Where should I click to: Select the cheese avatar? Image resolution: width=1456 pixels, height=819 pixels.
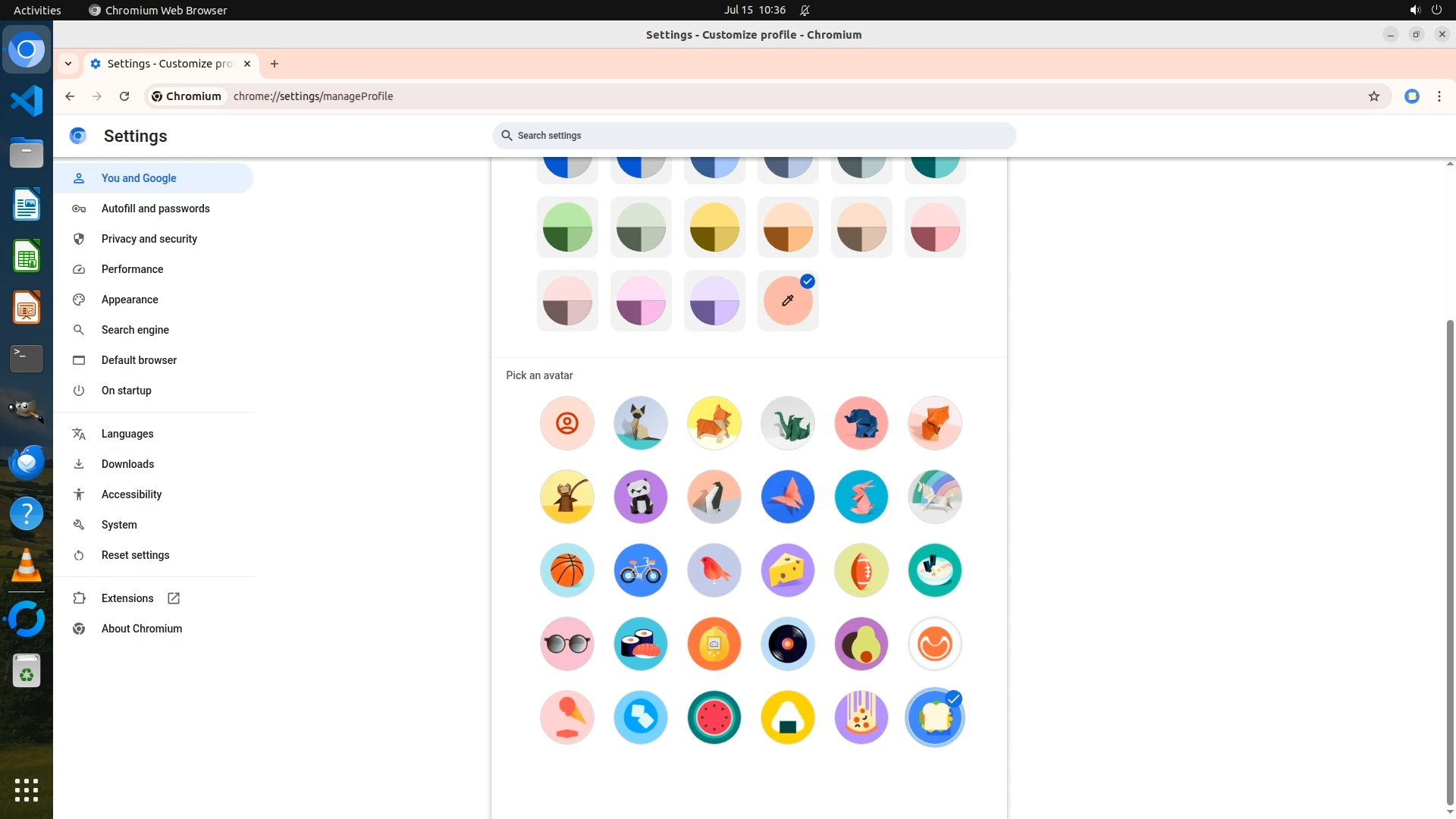pos(787,570)
